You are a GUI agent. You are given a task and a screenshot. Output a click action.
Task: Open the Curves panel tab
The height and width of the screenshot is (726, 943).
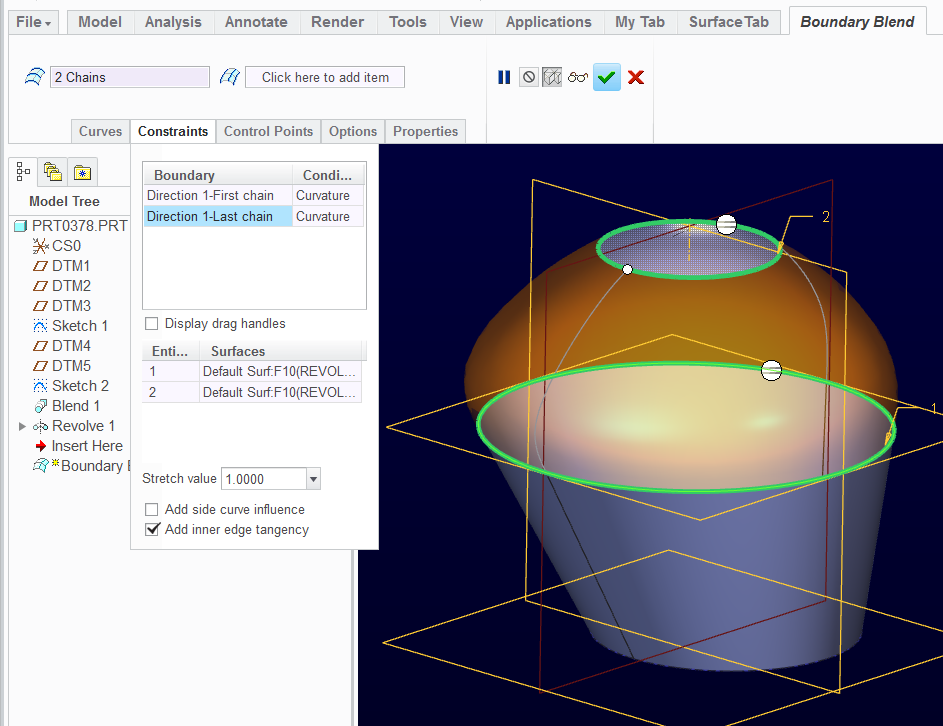[x=100, y=131]
